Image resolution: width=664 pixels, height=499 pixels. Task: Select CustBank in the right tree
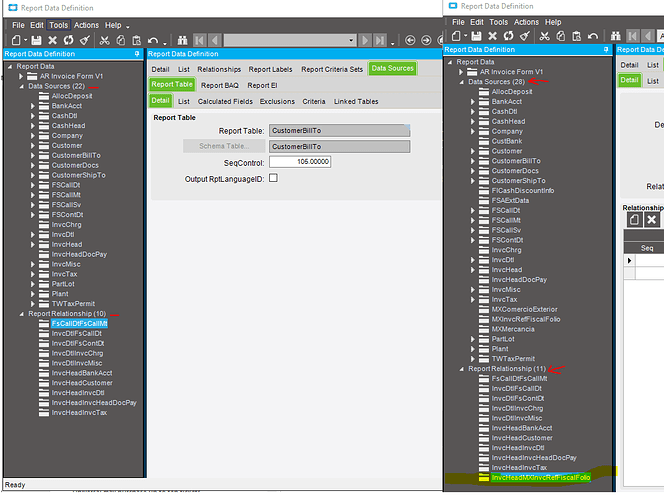507,141
